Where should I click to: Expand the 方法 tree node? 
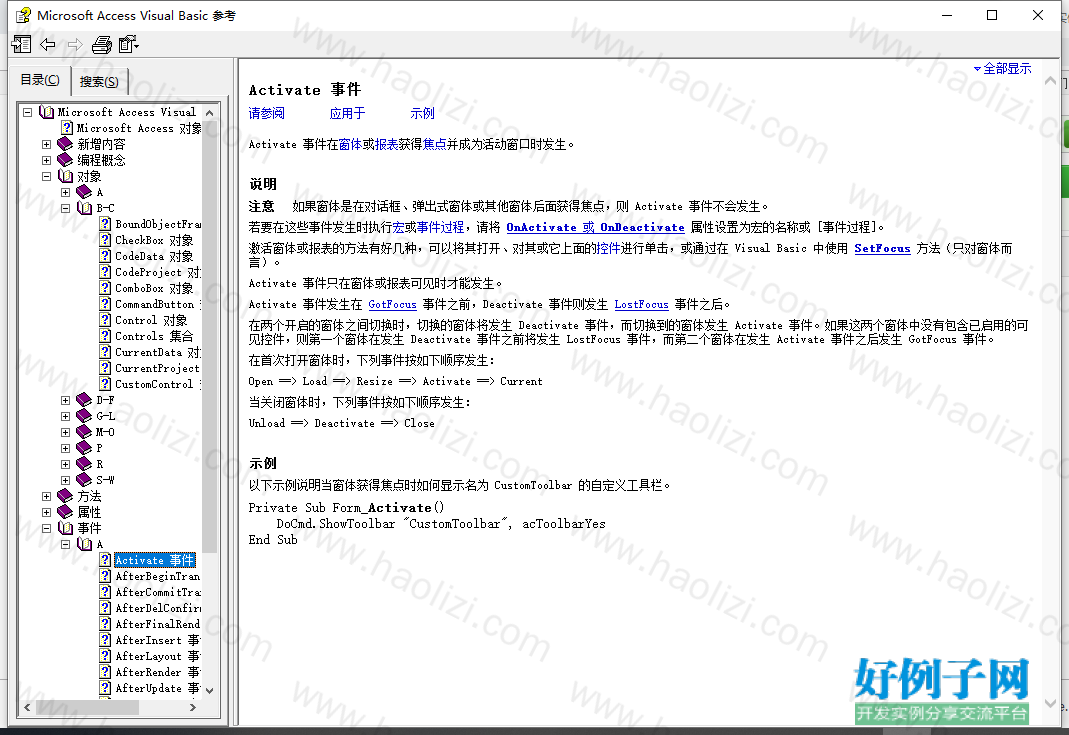click(x=46, y=496)
